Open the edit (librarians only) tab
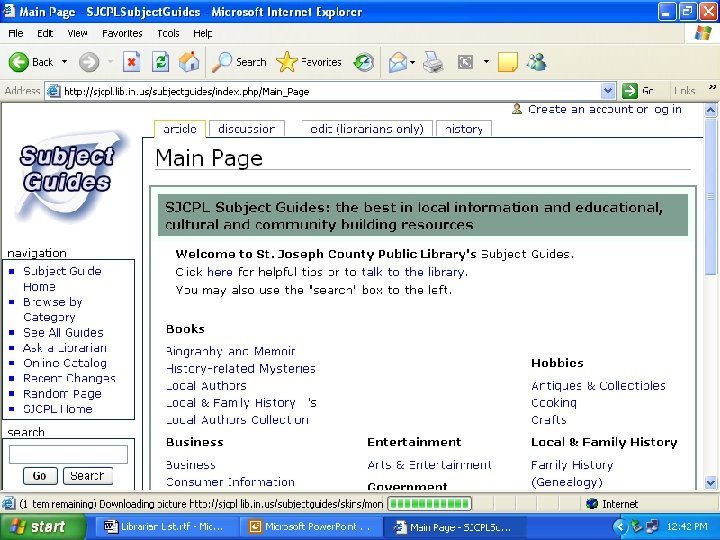This screenshot has width=720, height=540. point(367,129)
